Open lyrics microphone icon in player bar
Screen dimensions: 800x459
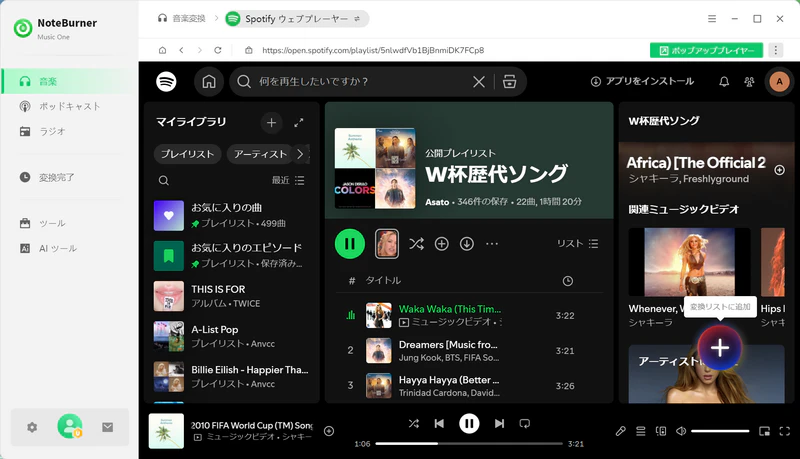point(620,431)
